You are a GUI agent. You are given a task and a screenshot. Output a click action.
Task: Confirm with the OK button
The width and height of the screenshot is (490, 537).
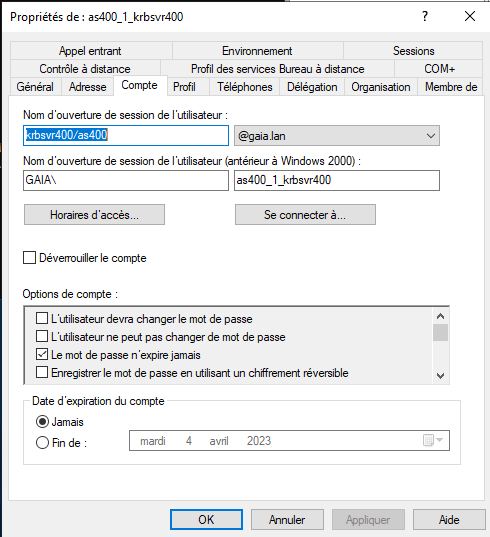[x=206, y=520]
